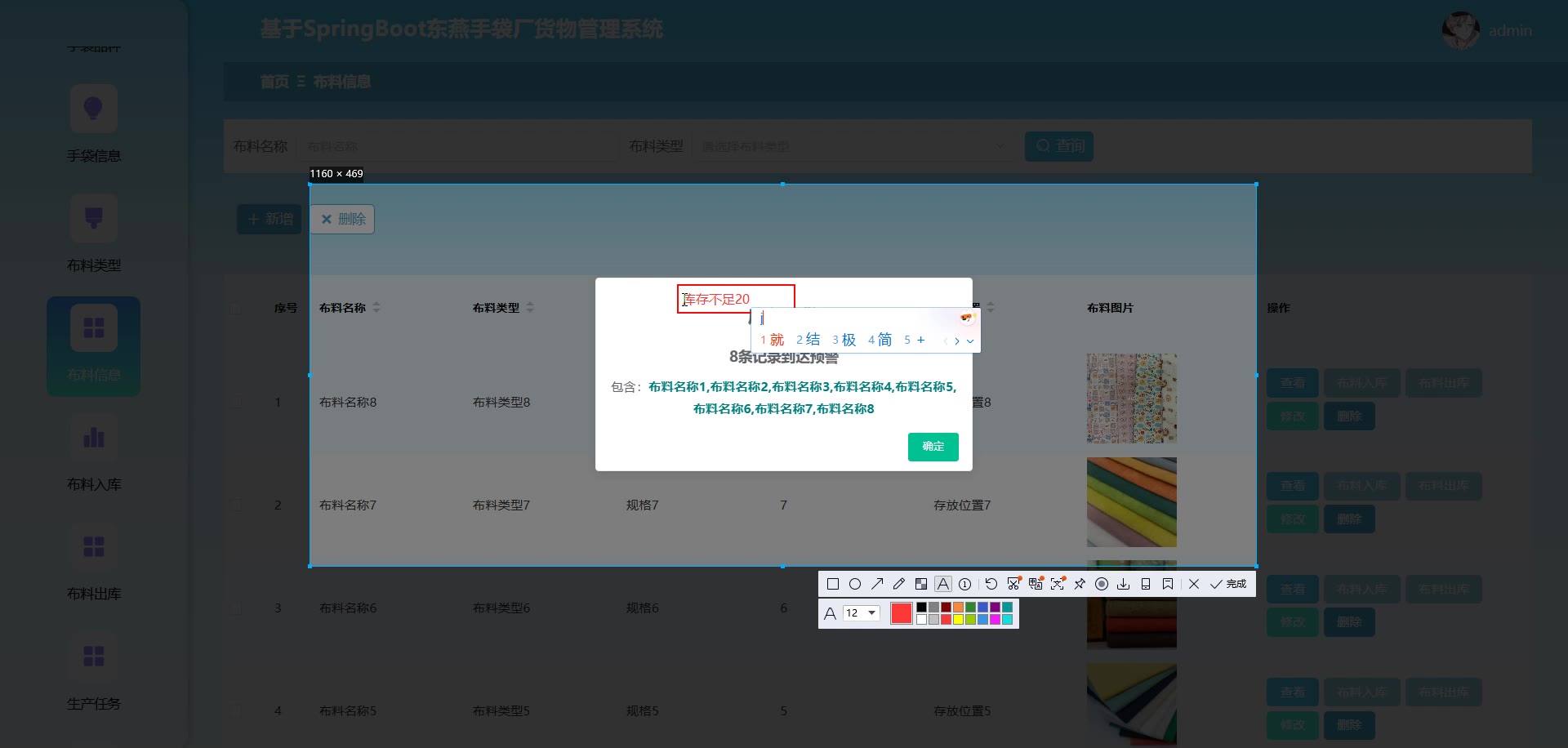Toggle the text annotation tool

(943, 584)
